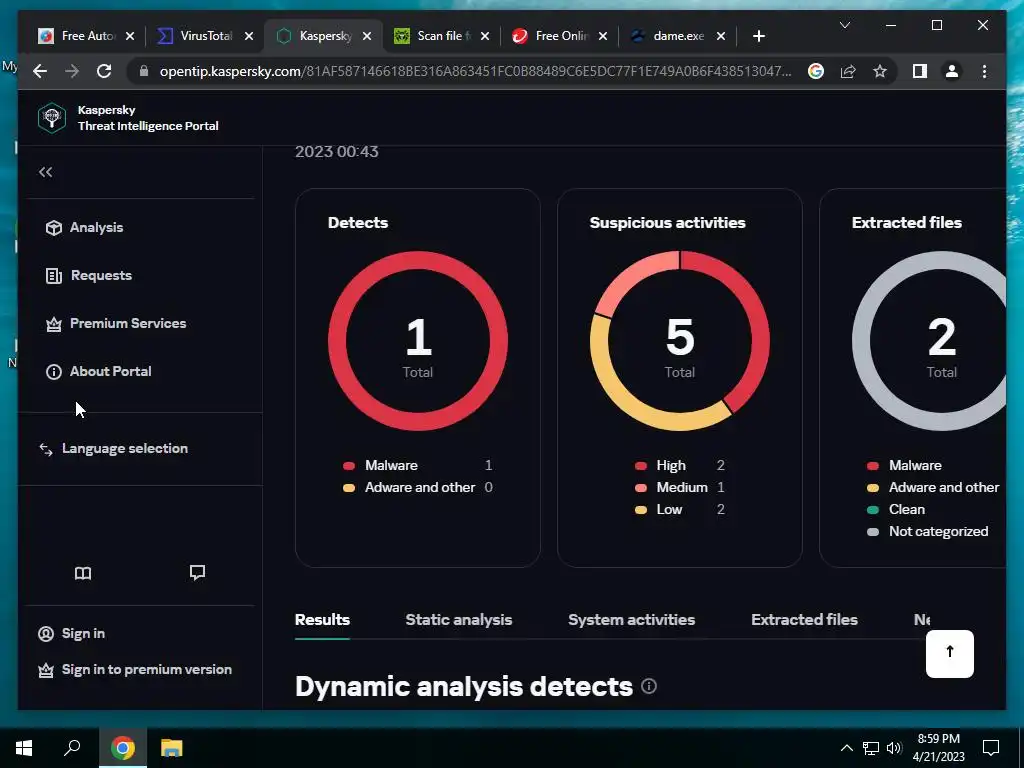Open the Windows Start menu
Image resolution: width=1024 pixels, height=768 pixels.
pos(24,748)
